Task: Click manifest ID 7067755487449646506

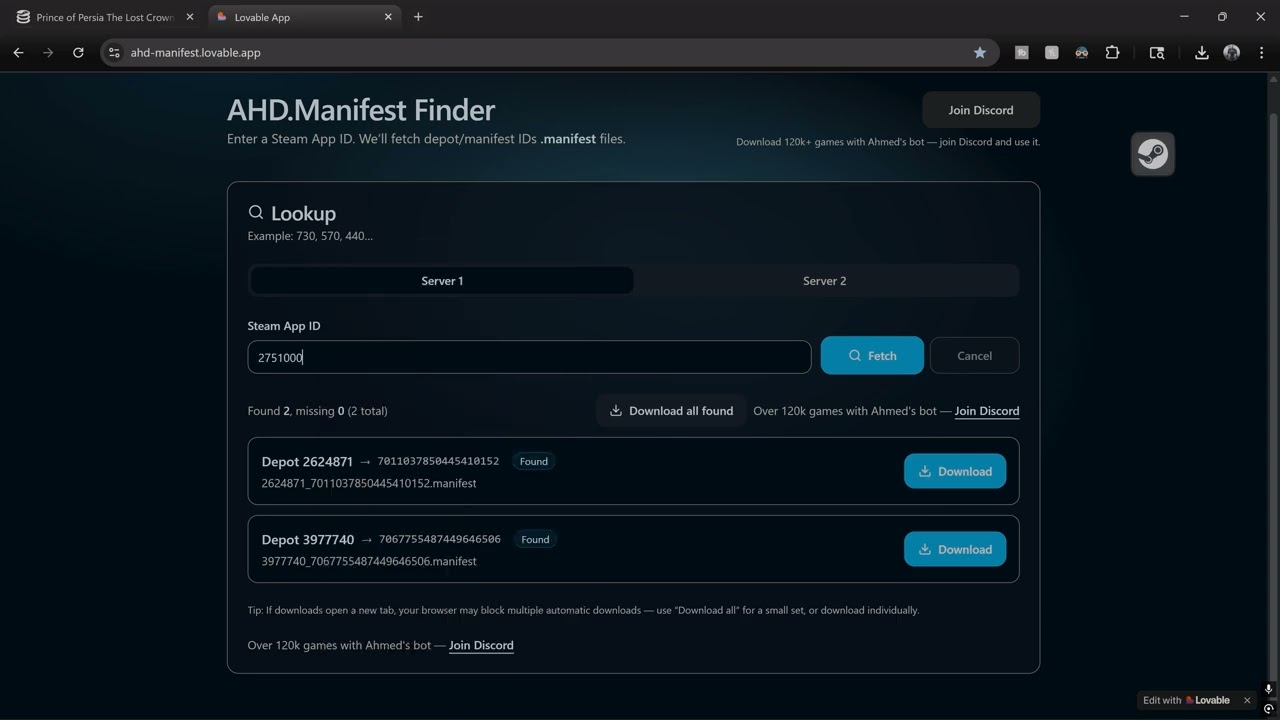Action: (440, 540)
